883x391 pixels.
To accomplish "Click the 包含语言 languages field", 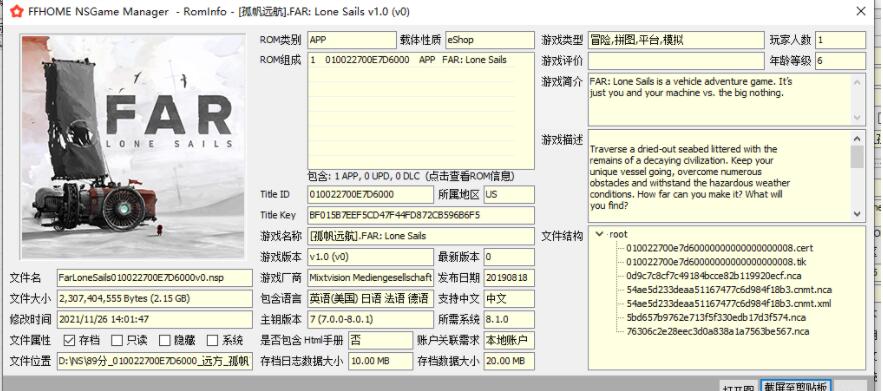I will coord(371,299).
